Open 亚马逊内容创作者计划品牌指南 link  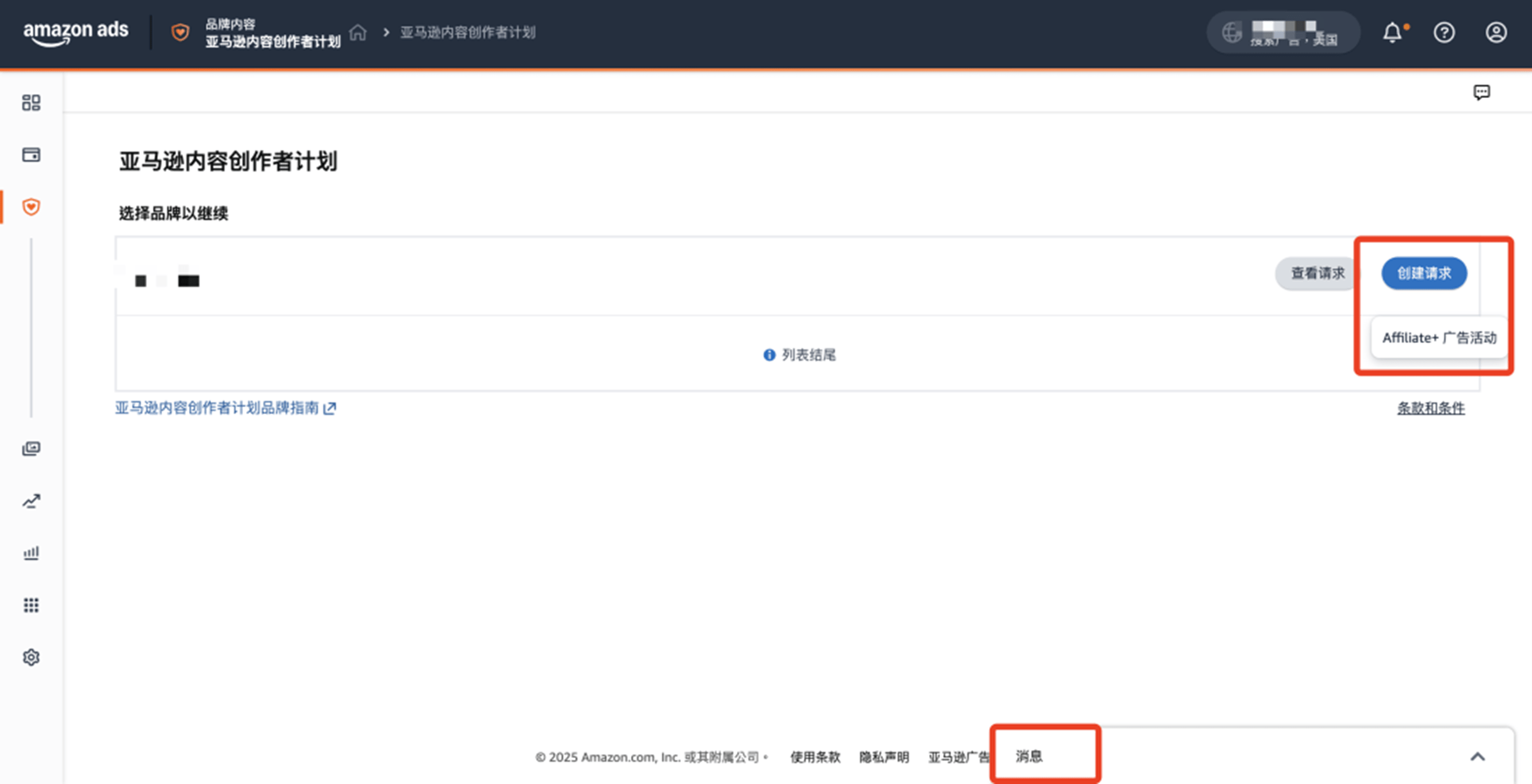(x=225, y=408)
